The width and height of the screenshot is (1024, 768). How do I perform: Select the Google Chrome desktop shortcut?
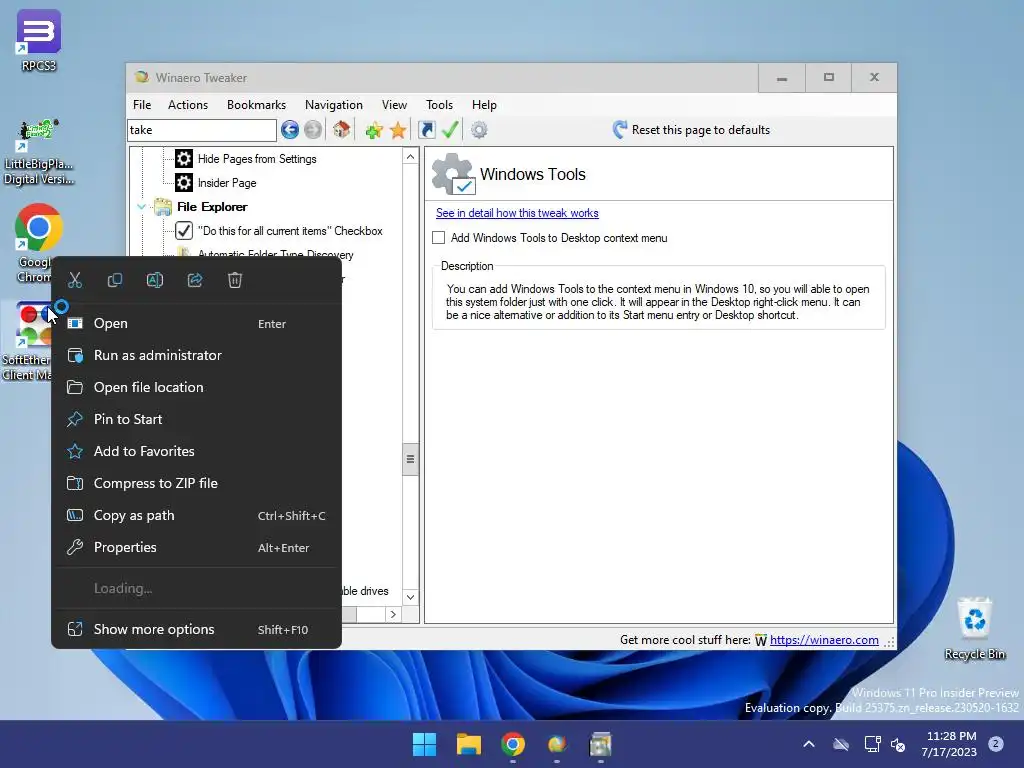tap(34, 243)
